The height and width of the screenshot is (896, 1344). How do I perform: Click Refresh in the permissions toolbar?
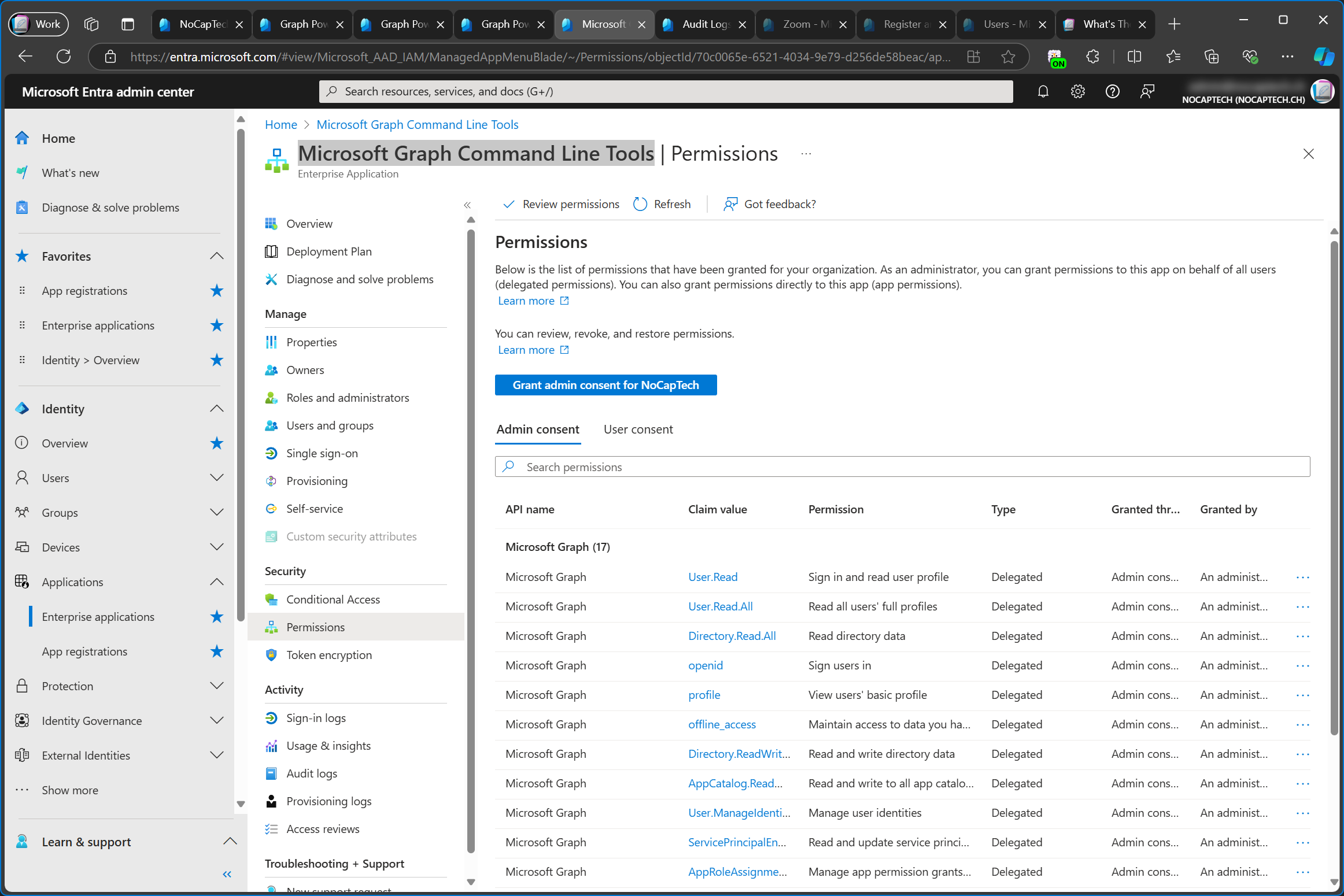[x=662, y=204]
